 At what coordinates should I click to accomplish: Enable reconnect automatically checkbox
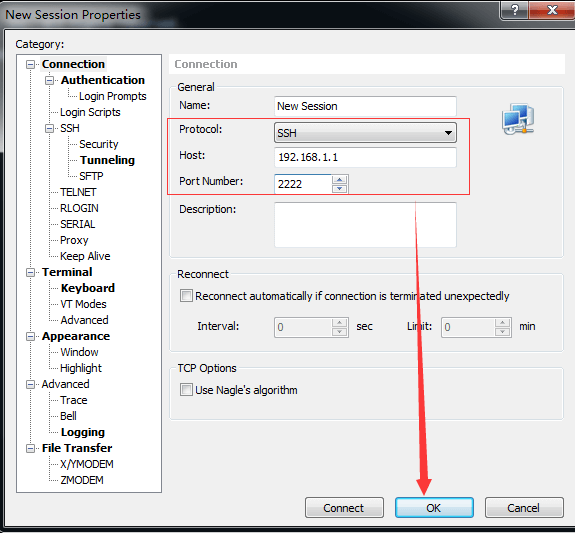click(186, 296)
